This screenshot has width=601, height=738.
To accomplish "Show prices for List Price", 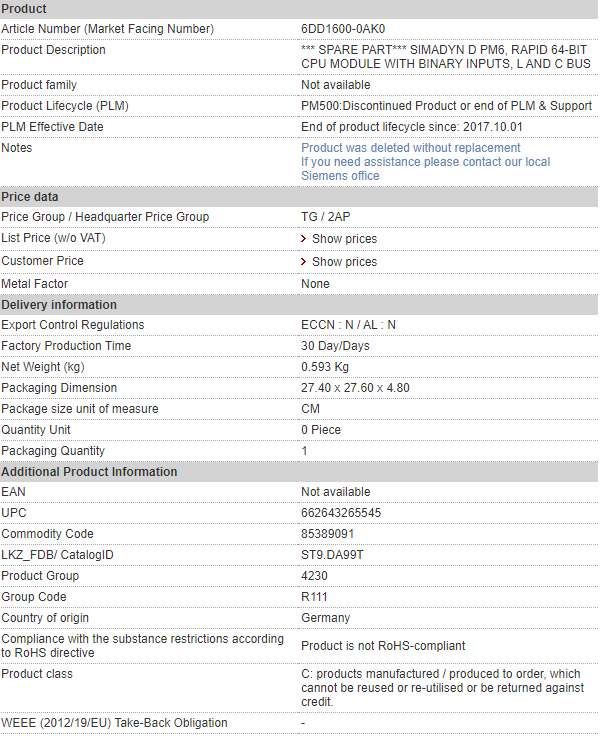I will coord(345,239).
